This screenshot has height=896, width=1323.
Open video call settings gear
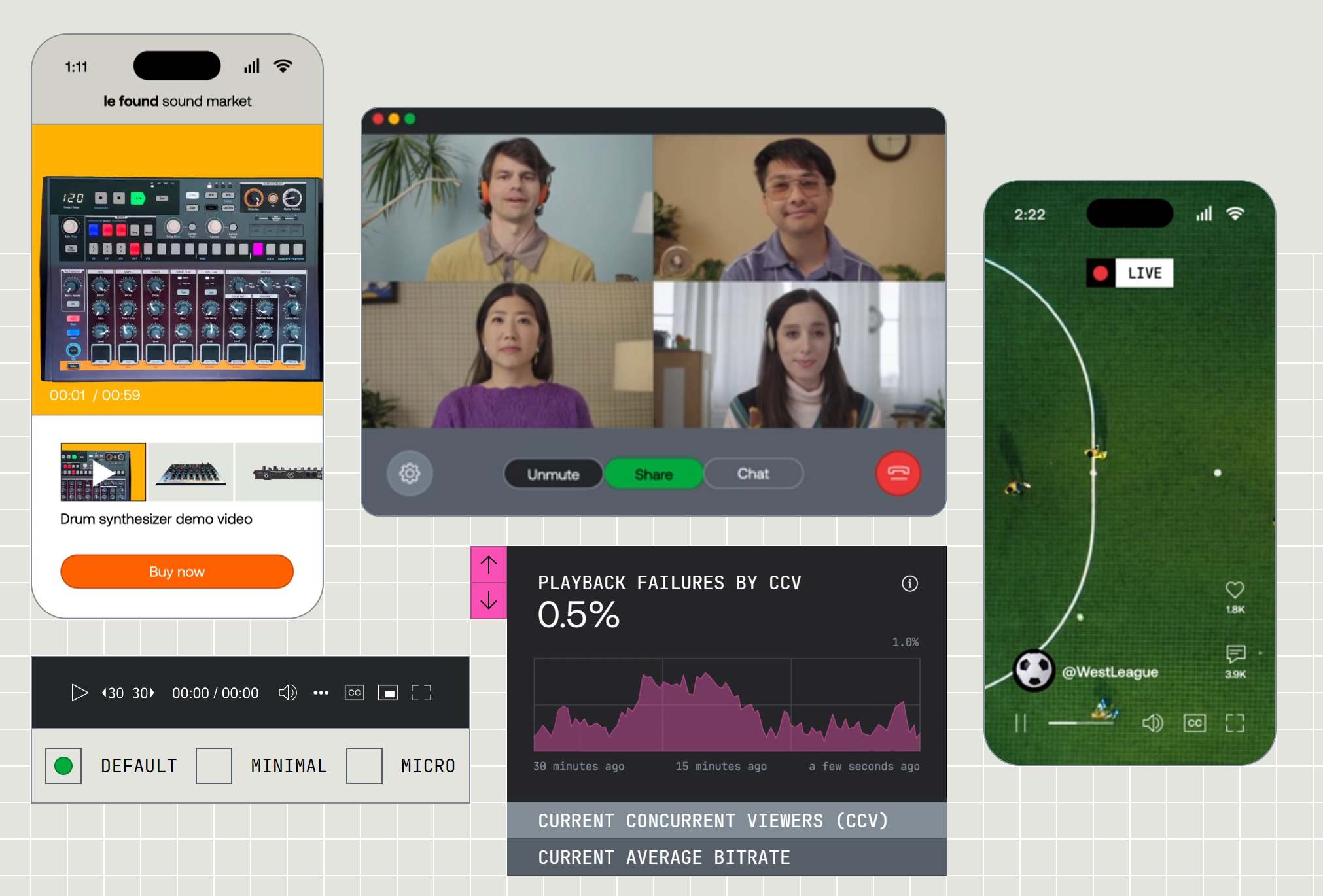410,473
